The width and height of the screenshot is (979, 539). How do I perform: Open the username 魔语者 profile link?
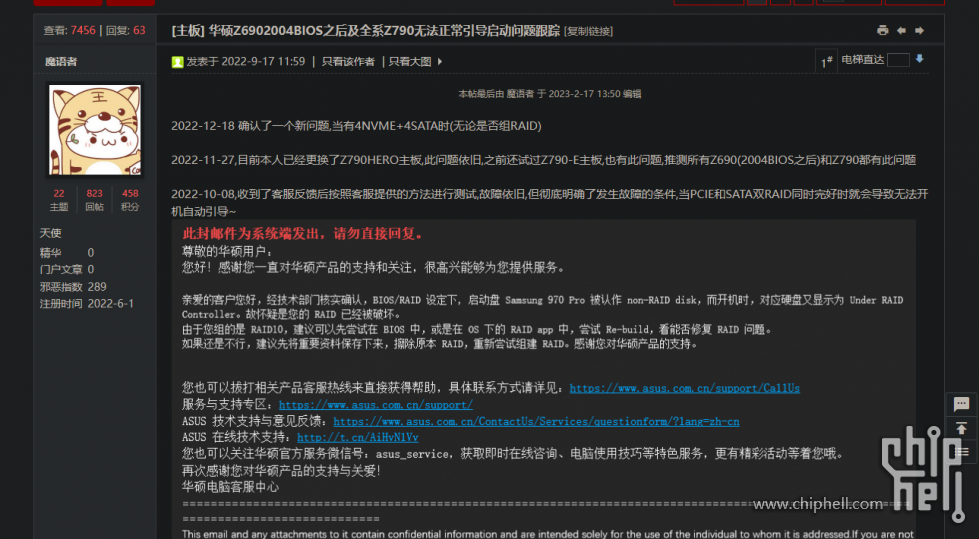click(61, 61)
